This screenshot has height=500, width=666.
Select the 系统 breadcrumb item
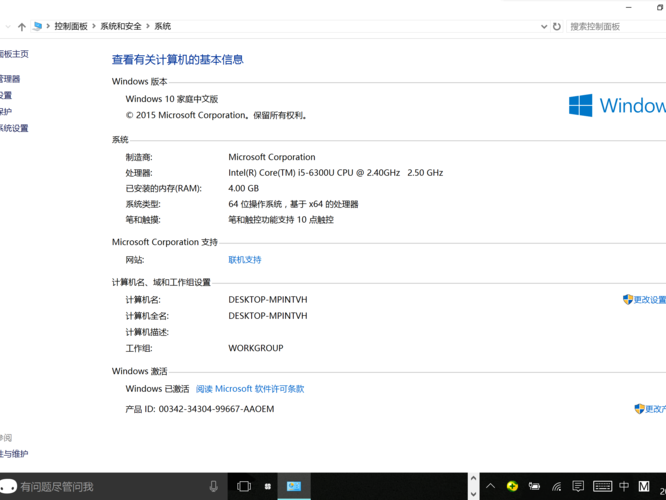coord(162,26)
